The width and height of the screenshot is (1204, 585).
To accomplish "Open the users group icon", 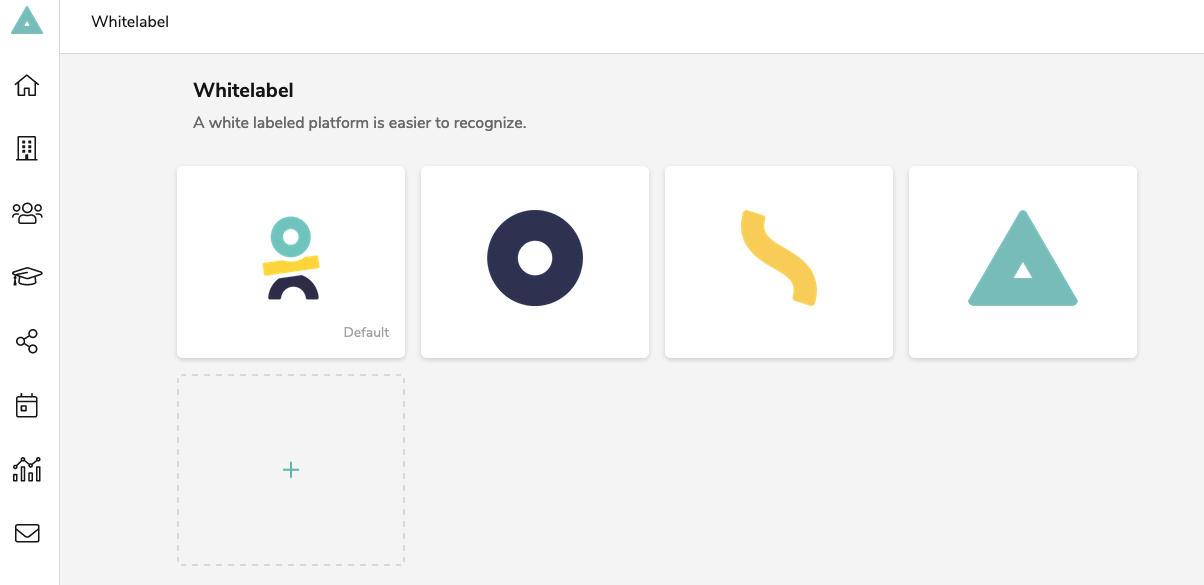I will point(27,213).
